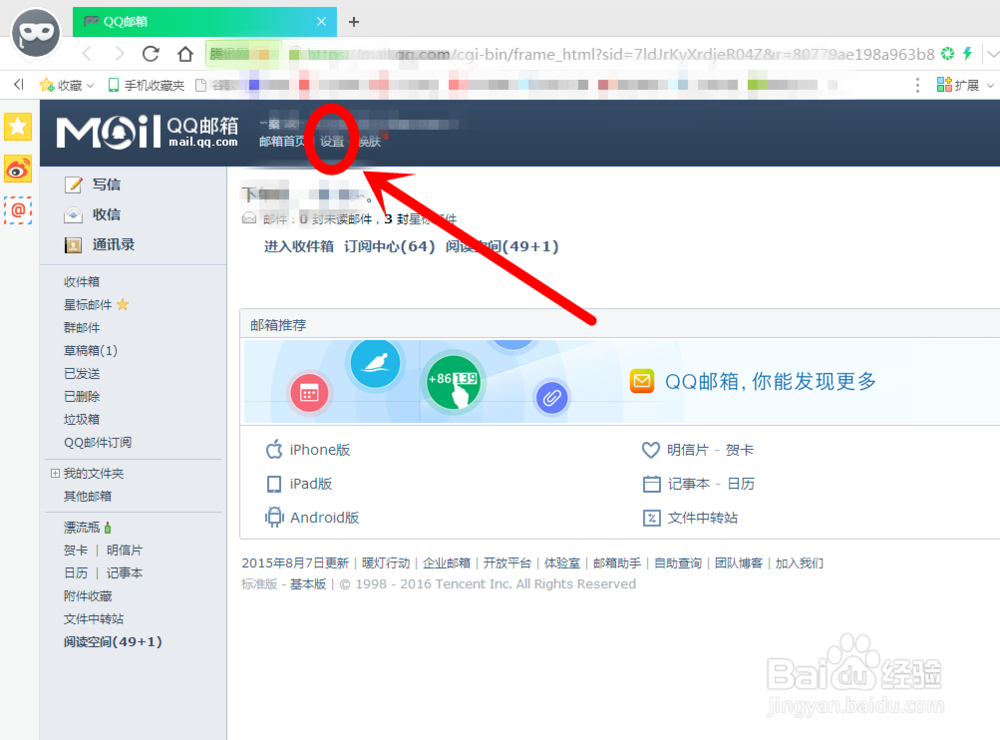The width and height of the screenshot is (1000, 740).
Task: Expand the 收藏 dropdown arrow
Action: click(x=91, y=85)
